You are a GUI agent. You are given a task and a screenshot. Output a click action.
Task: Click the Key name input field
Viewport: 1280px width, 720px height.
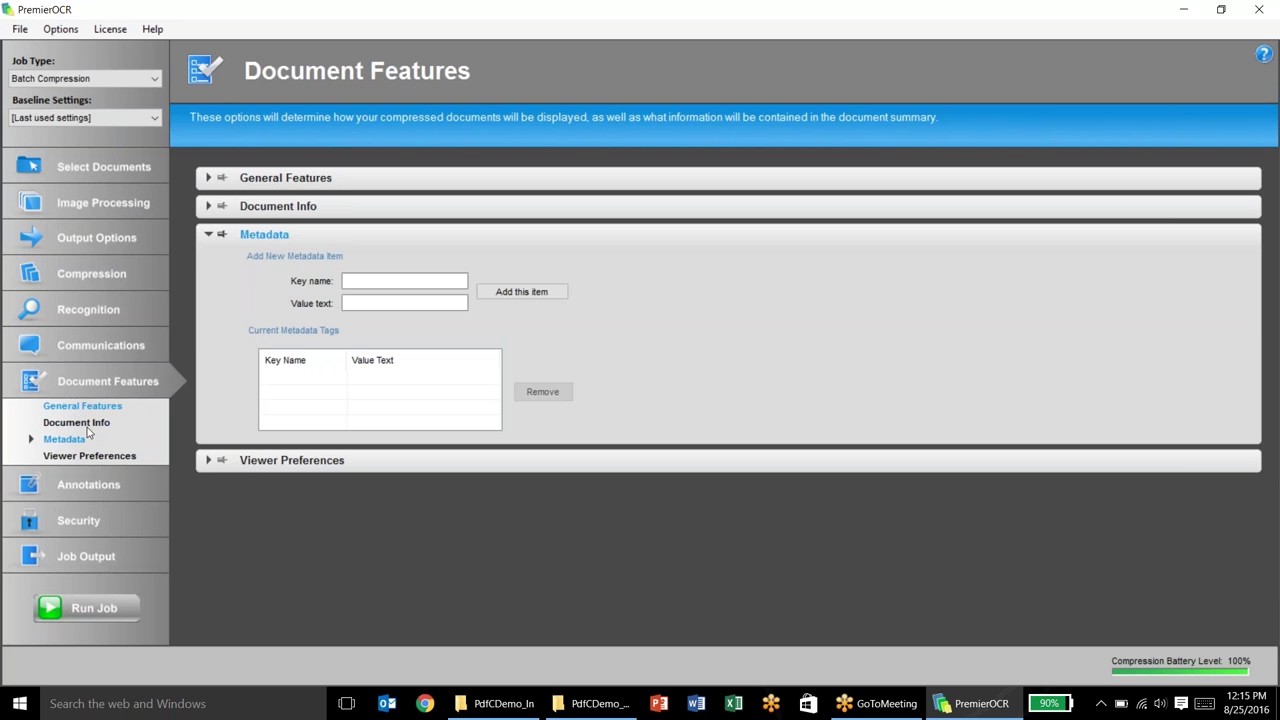click(404, 281)
